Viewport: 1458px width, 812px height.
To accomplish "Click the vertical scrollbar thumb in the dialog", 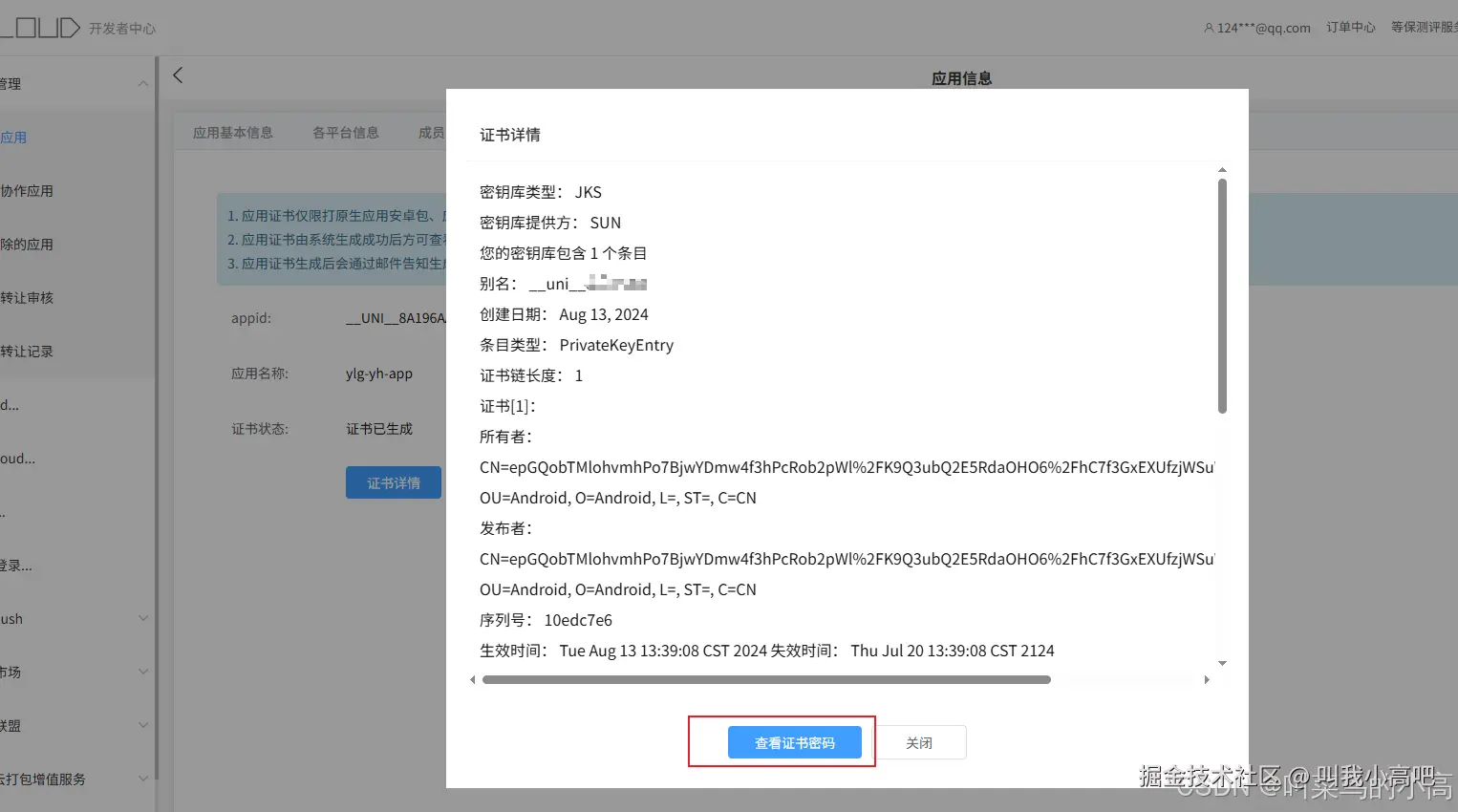I will (x=1222, y=296).
